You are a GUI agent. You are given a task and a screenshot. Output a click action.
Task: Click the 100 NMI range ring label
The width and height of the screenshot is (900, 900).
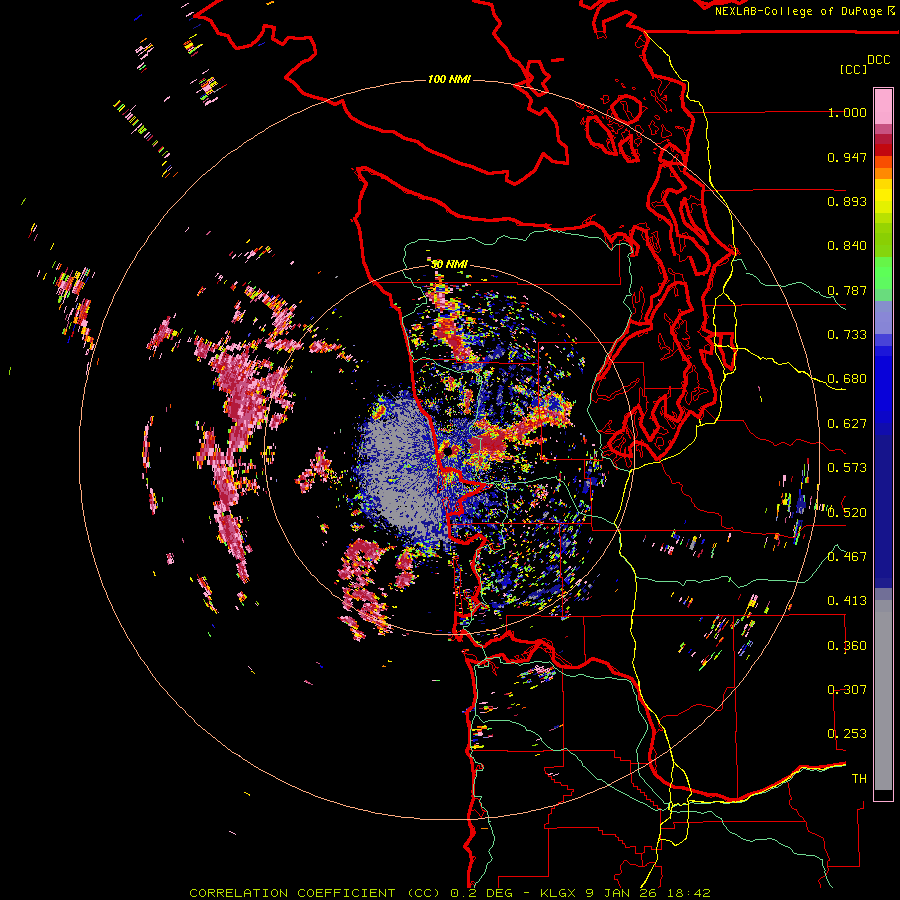click(449, 79)
